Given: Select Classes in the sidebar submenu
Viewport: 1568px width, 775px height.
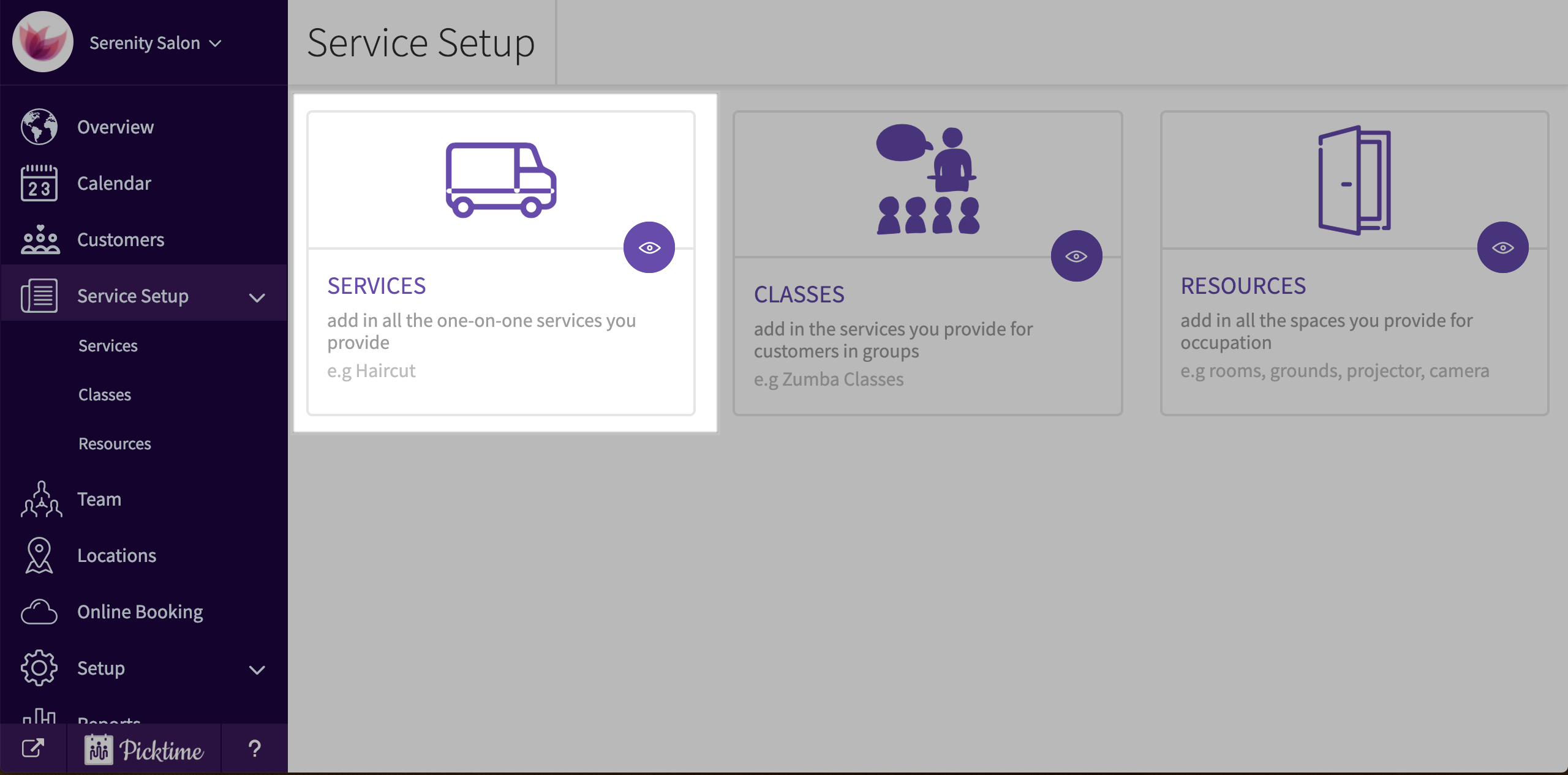Looking at the screenshot, I should pos(104,394).
